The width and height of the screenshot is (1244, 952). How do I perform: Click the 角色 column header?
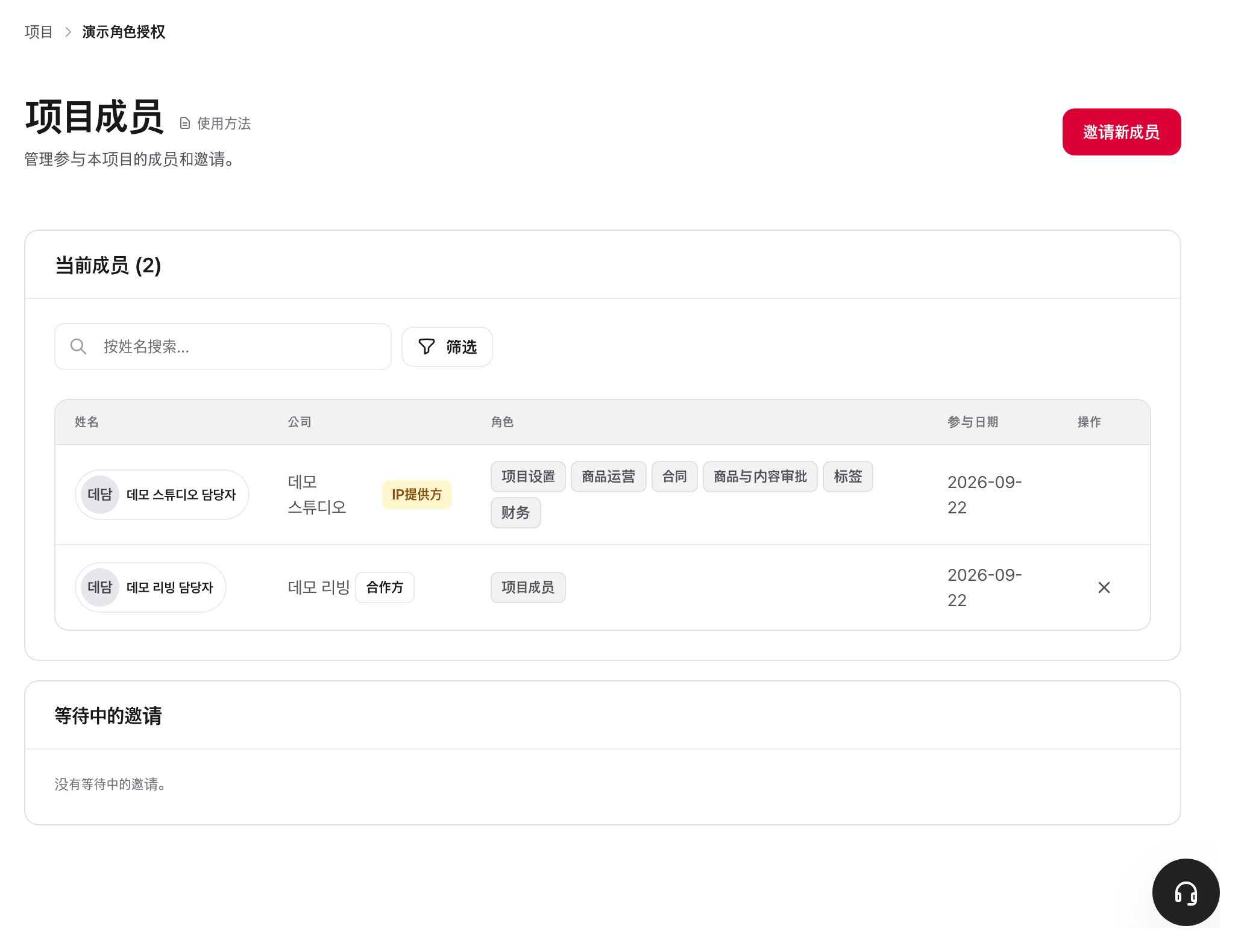pyautogui.click(x=502, y=422)
